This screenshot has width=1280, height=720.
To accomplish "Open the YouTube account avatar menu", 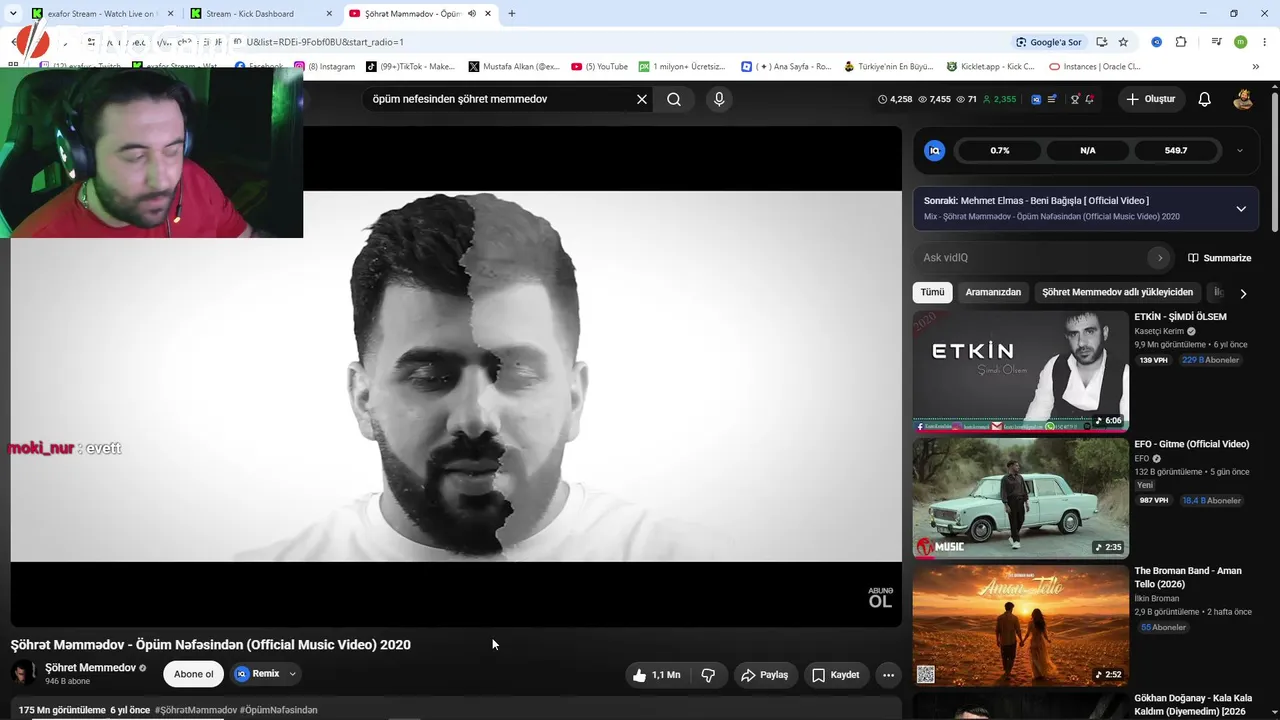I will 1243,99.
